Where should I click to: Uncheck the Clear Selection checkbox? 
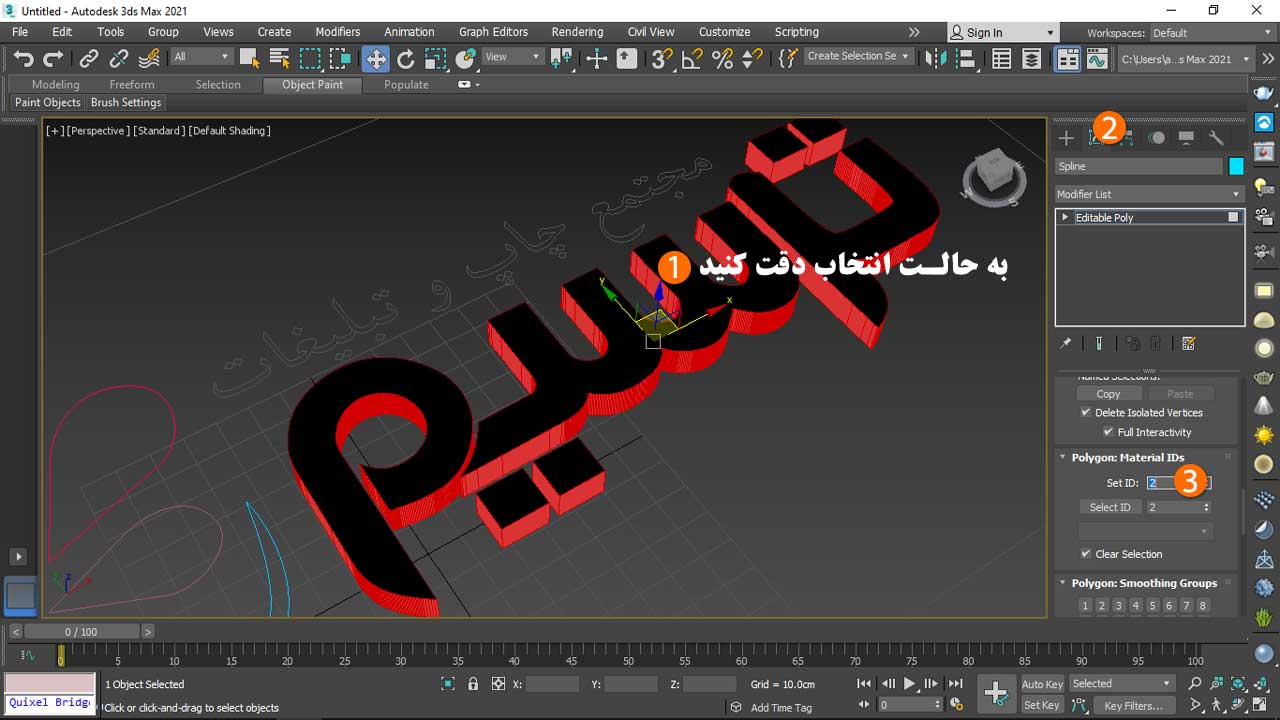coord(1086,554)
